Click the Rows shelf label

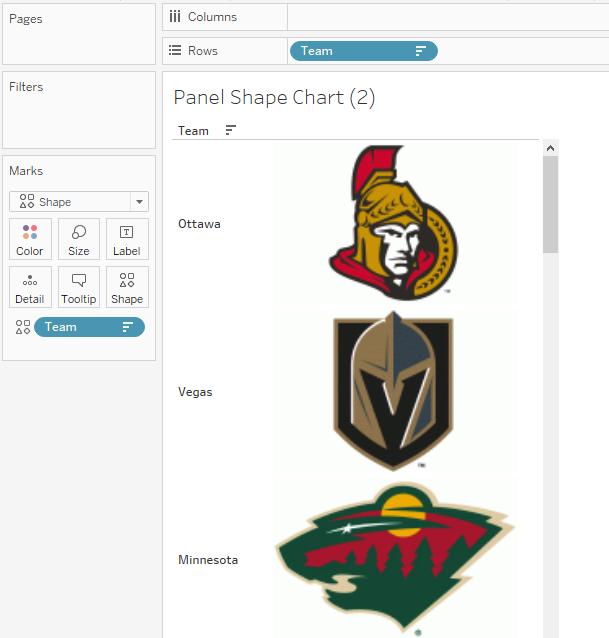pos(203,51)
